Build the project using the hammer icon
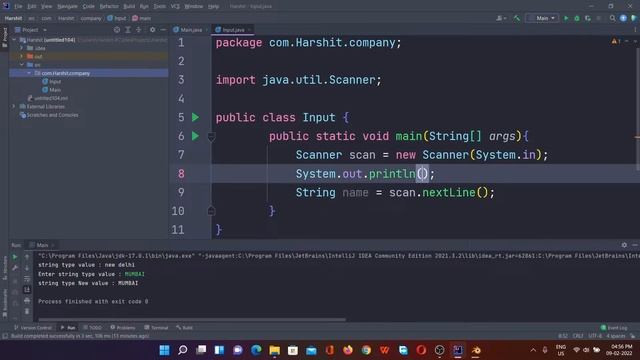The height and width of the screenshot is (360, 640). (x=517, y=18)
